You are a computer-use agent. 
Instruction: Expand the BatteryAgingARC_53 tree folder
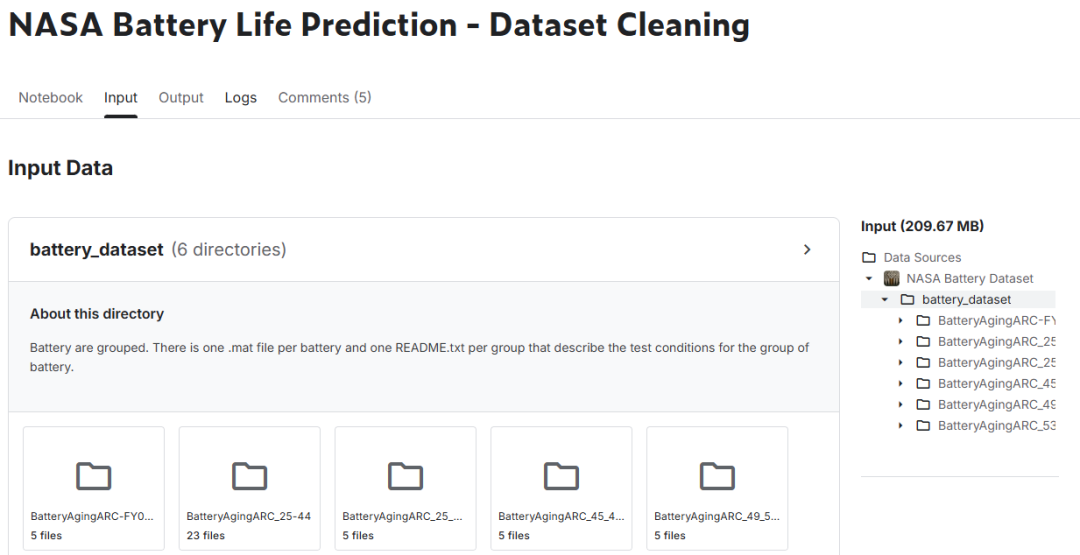(x=900, y=426)
